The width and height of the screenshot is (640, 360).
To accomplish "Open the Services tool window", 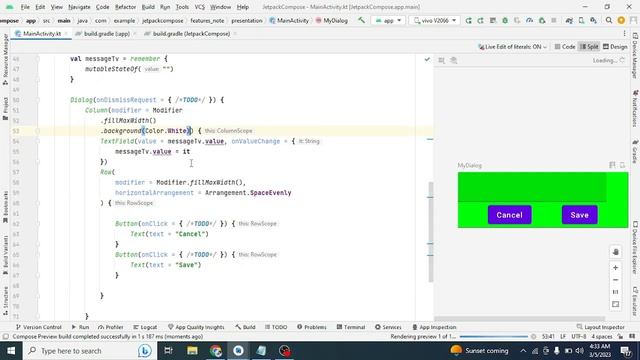I will click(388, 327).
